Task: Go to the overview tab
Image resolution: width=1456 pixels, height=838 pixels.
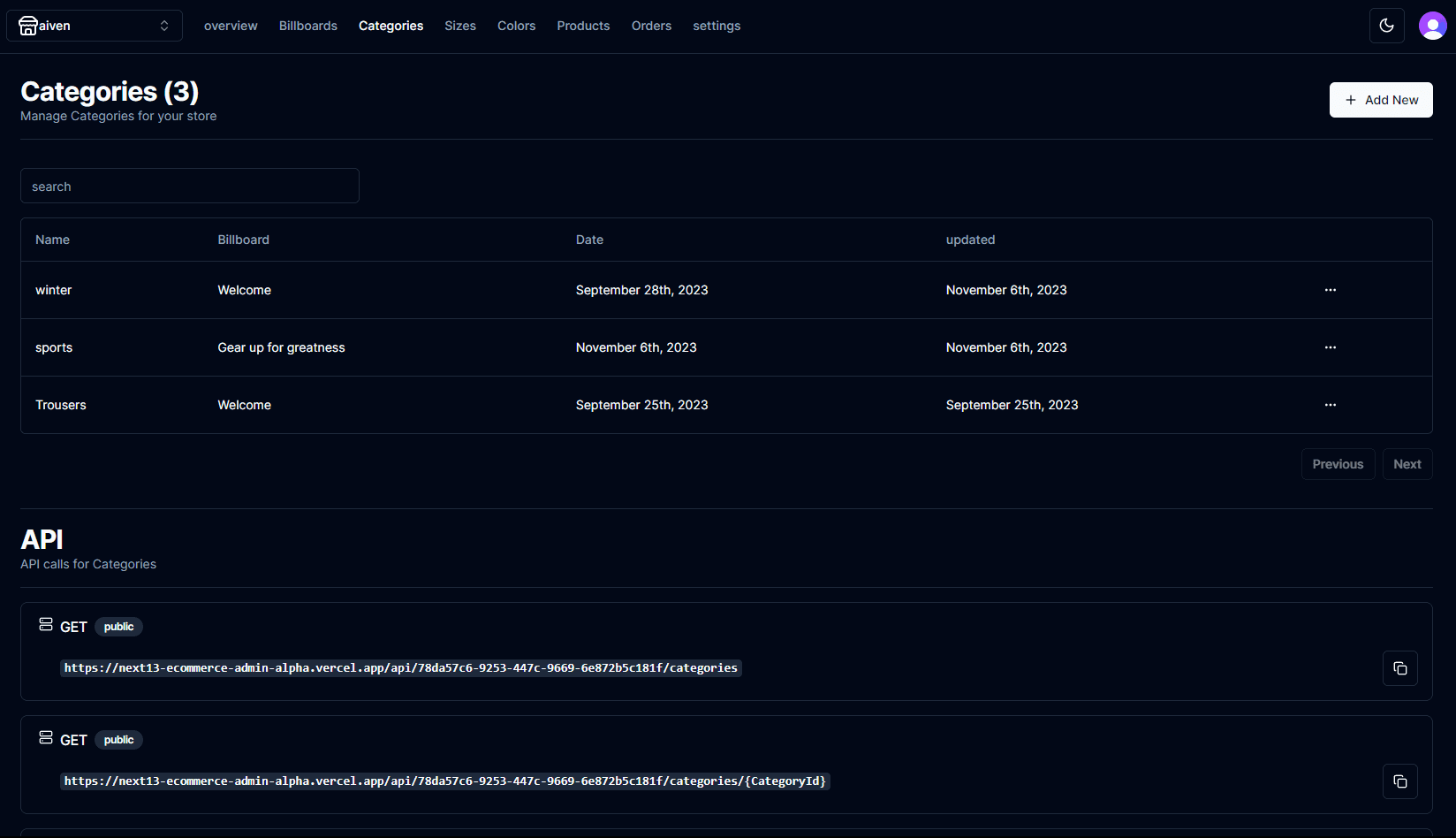Action: (x=231, y=26)
